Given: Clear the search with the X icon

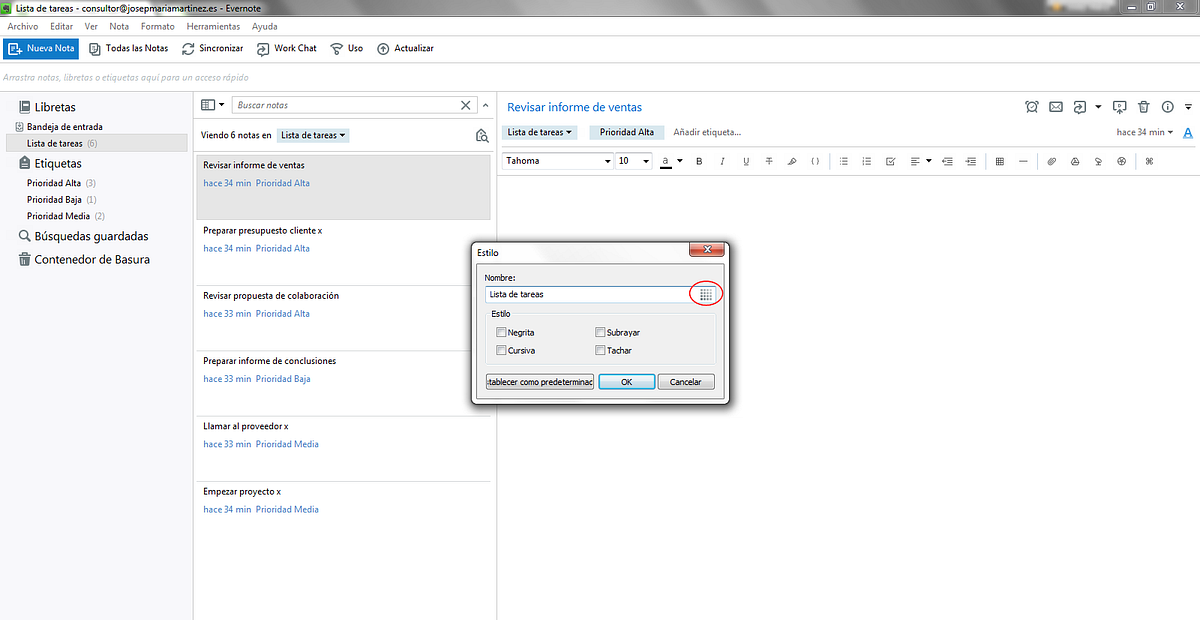Looking at the screenshot, I should (x=466, y=105).
